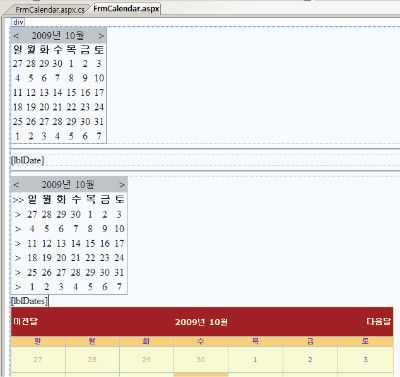The height and width of the screenshot is (377, 400).
Task: Select the week row starting with 4
Action: coord(18,229)
